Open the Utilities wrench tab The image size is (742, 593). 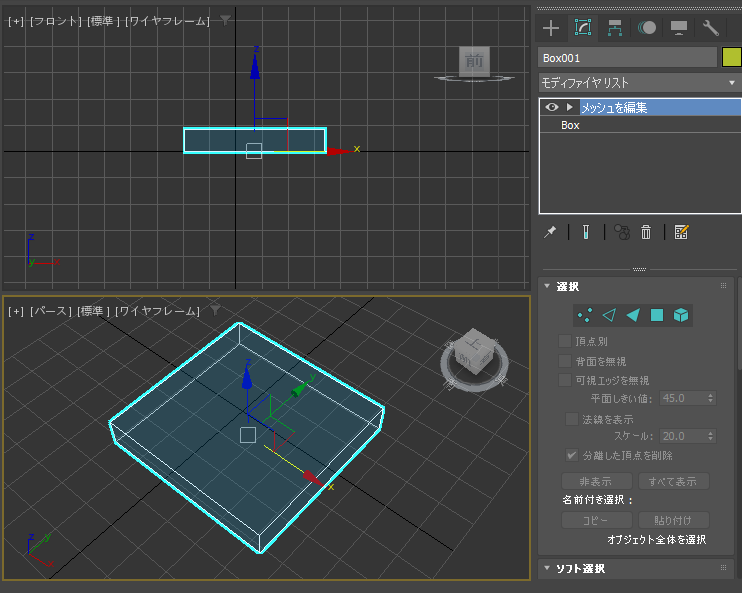710,28
